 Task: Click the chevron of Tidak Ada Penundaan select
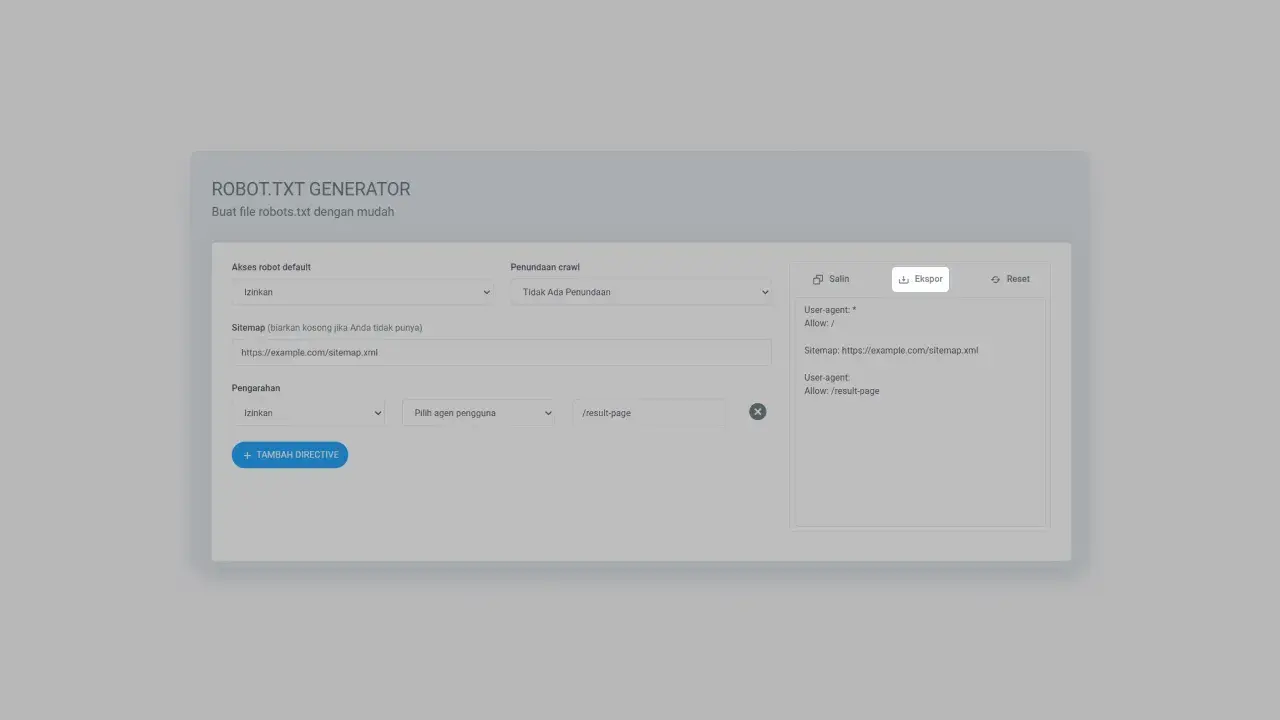765,292
